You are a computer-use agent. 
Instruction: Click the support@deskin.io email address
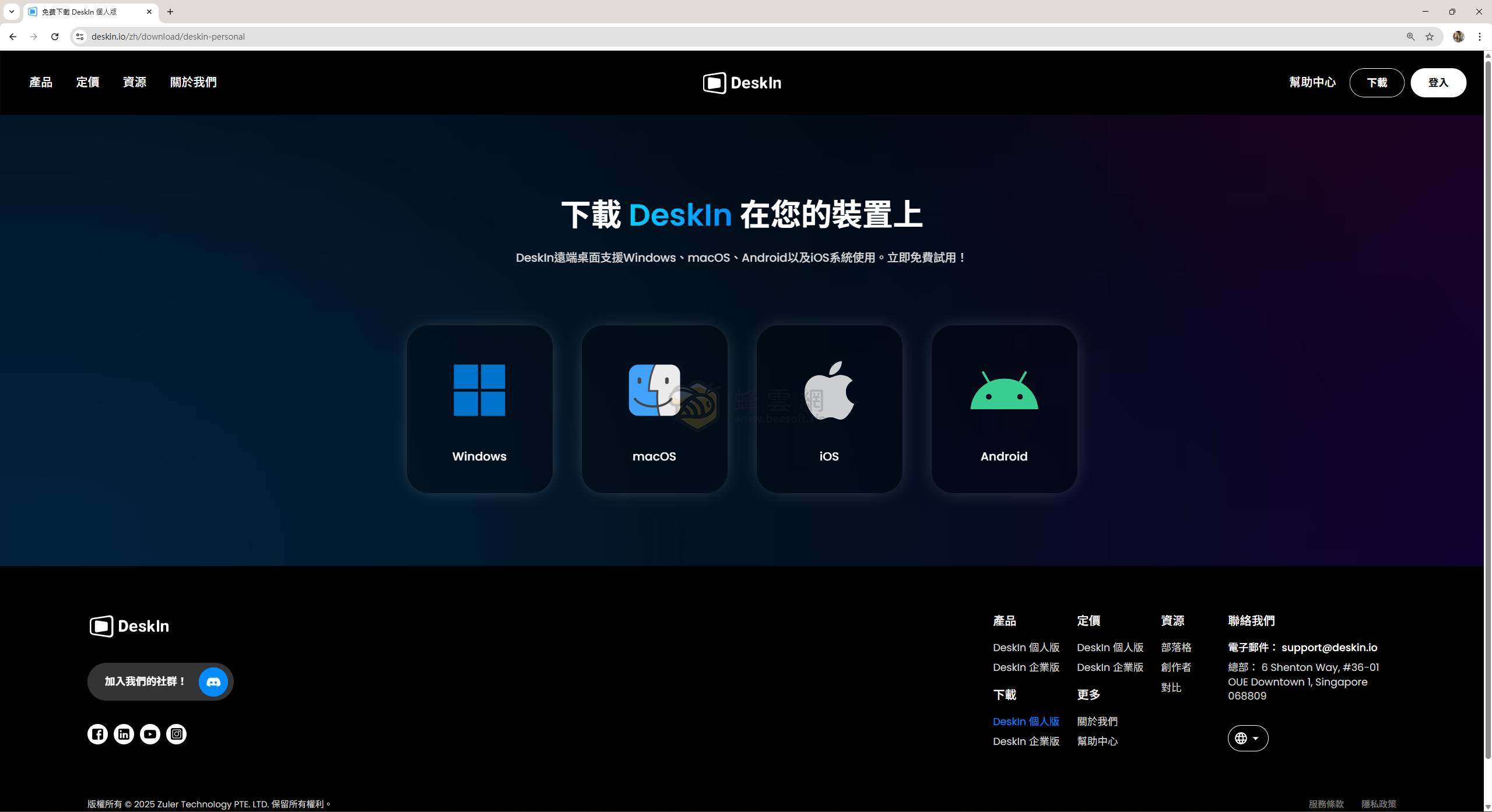(x=1329, y=648)
